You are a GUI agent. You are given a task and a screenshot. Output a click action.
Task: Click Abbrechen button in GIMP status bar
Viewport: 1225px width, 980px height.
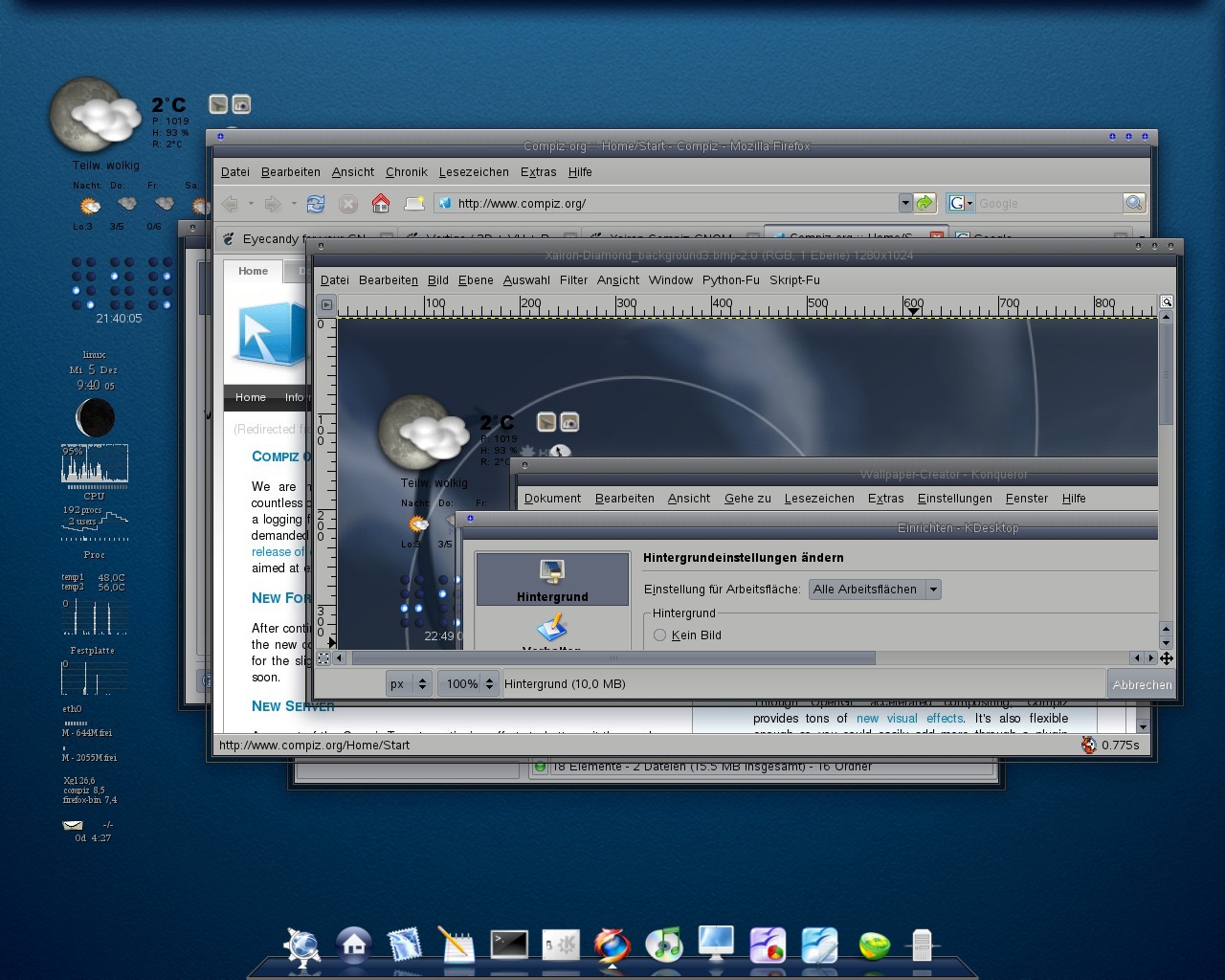click(1142, 684)
